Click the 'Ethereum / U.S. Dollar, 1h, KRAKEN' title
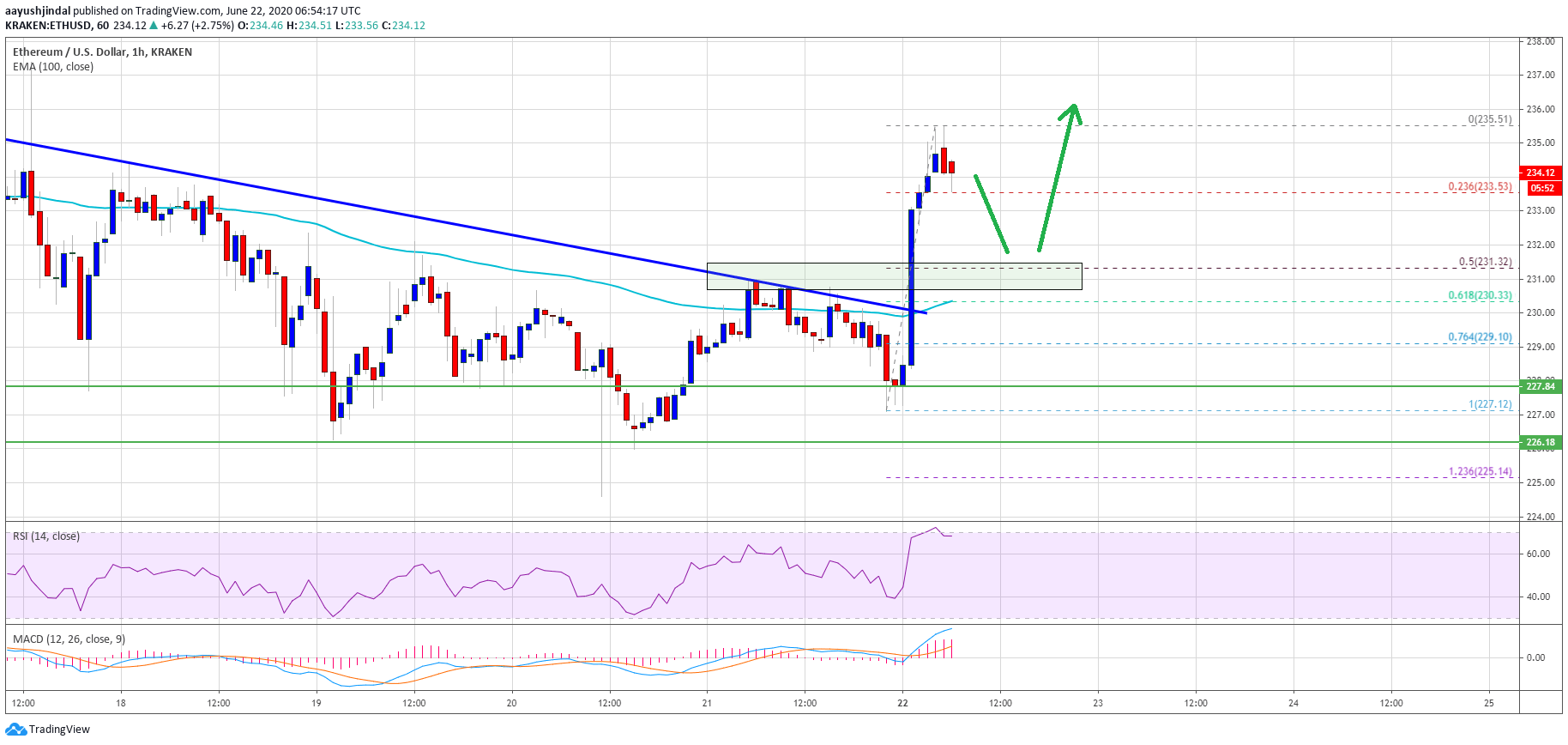Screen dimensions: 1568x745 tap(102, 51)
